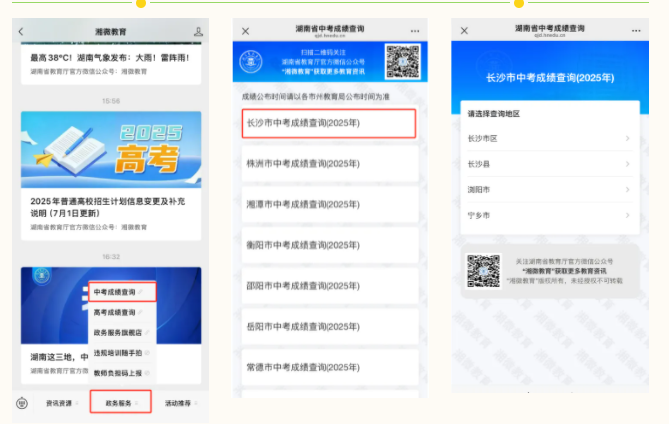Expand the 浏阳市 region row
Screen dimensions: 670x424
(547, 189)
